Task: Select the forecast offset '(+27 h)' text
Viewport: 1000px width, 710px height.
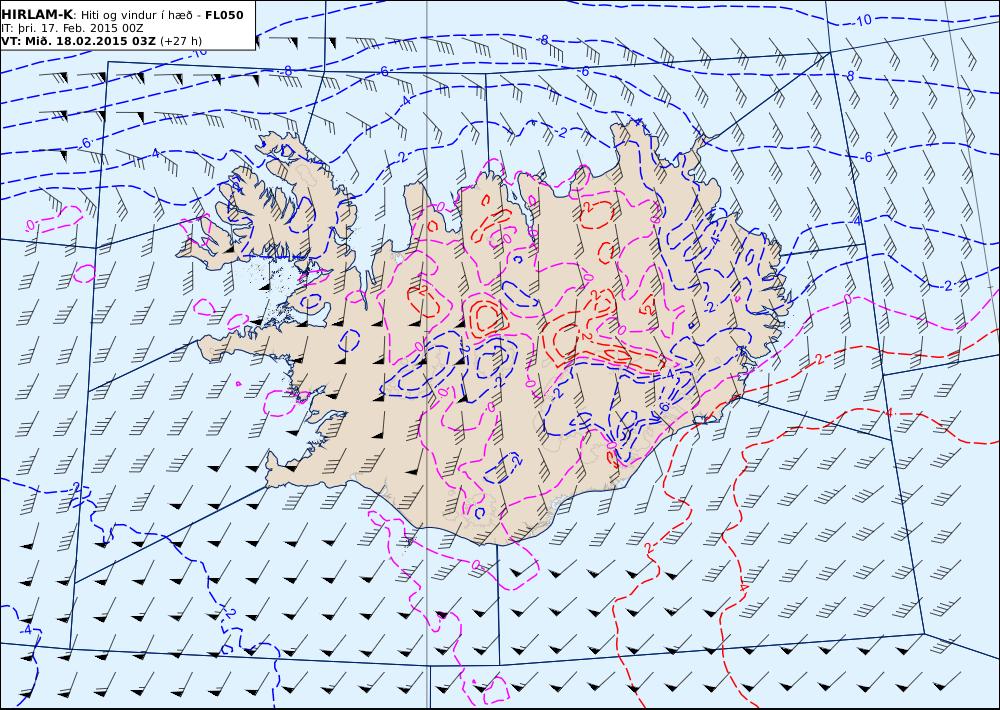Action: click(x=181, y=41)
